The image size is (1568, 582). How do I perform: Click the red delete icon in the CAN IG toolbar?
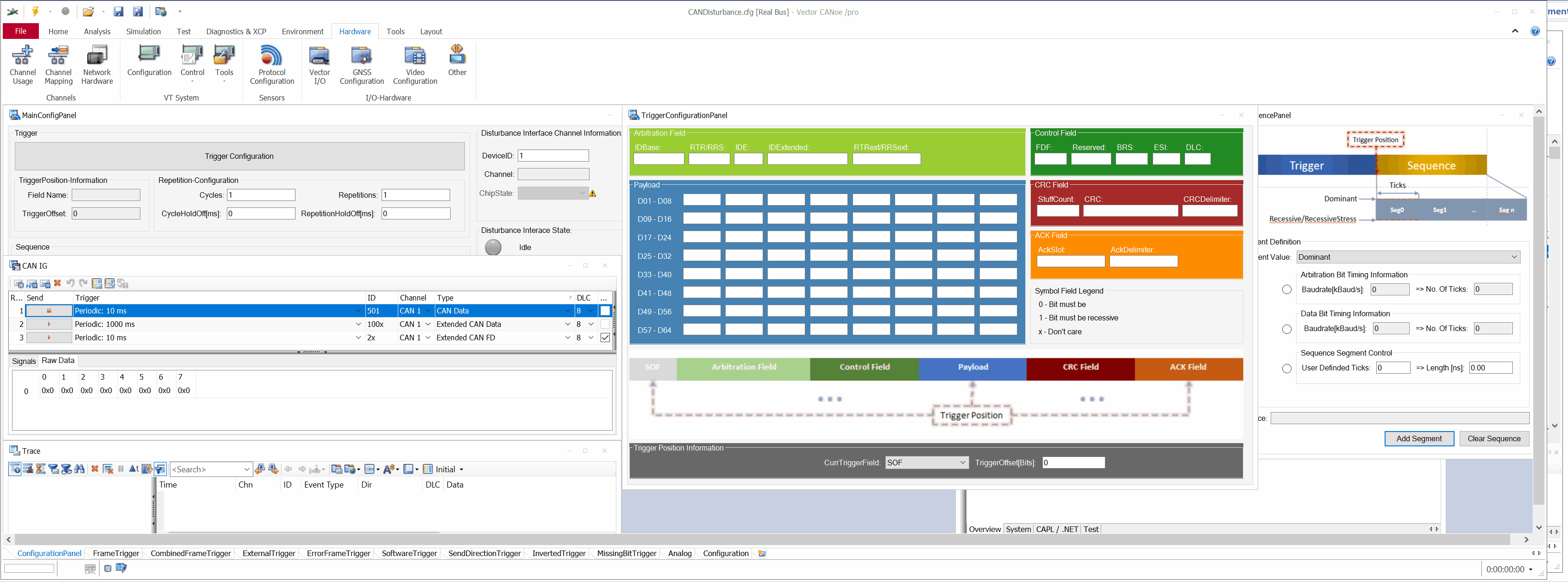click(57, 283)
